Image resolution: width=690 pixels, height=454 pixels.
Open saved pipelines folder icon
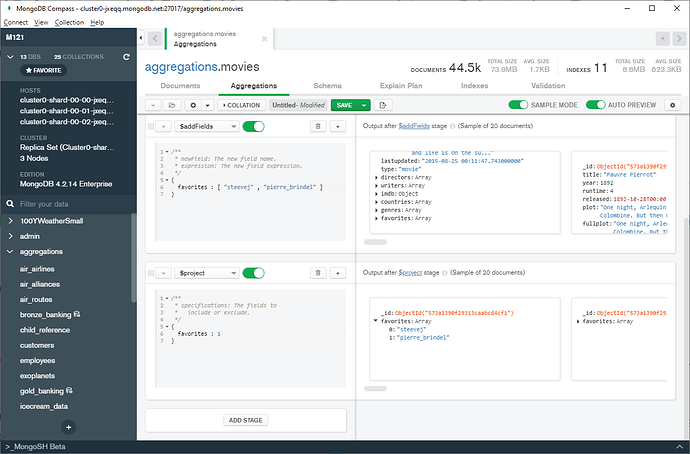coord(171,105)
